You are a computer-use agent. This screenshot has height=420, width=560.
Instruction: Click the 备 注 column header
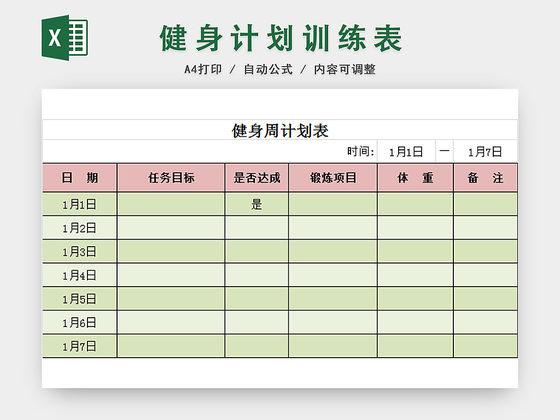click(x=485, y=178)
